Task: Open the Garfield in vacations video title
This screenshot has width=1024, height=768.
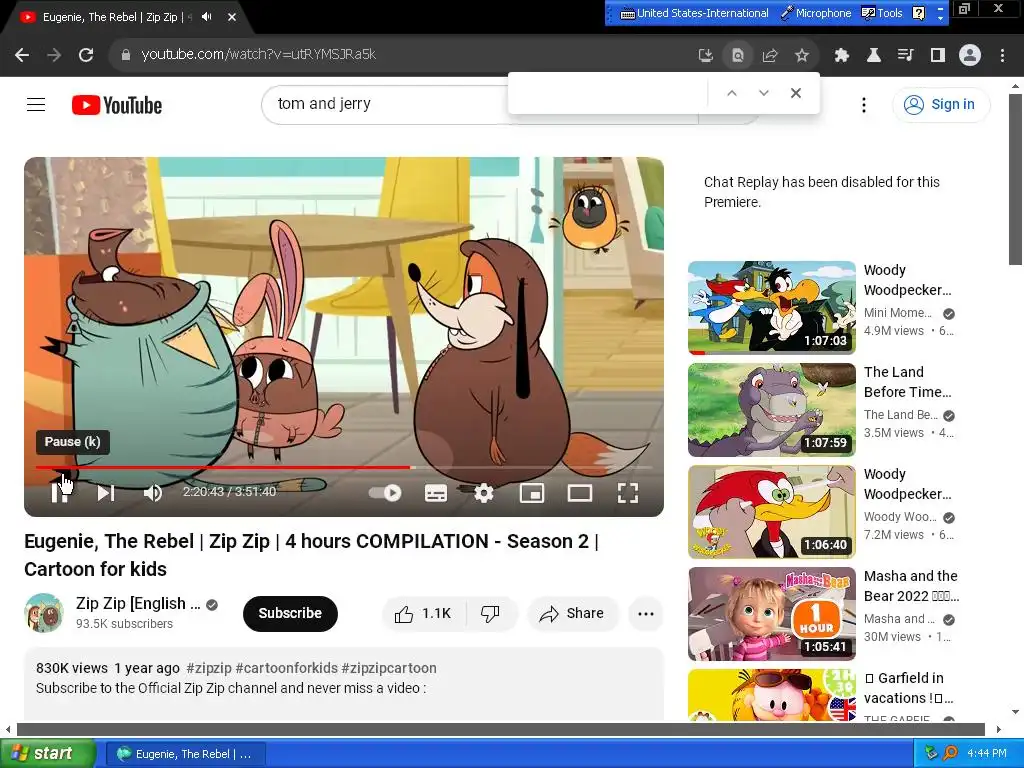Action: click(x=910, y=688)
